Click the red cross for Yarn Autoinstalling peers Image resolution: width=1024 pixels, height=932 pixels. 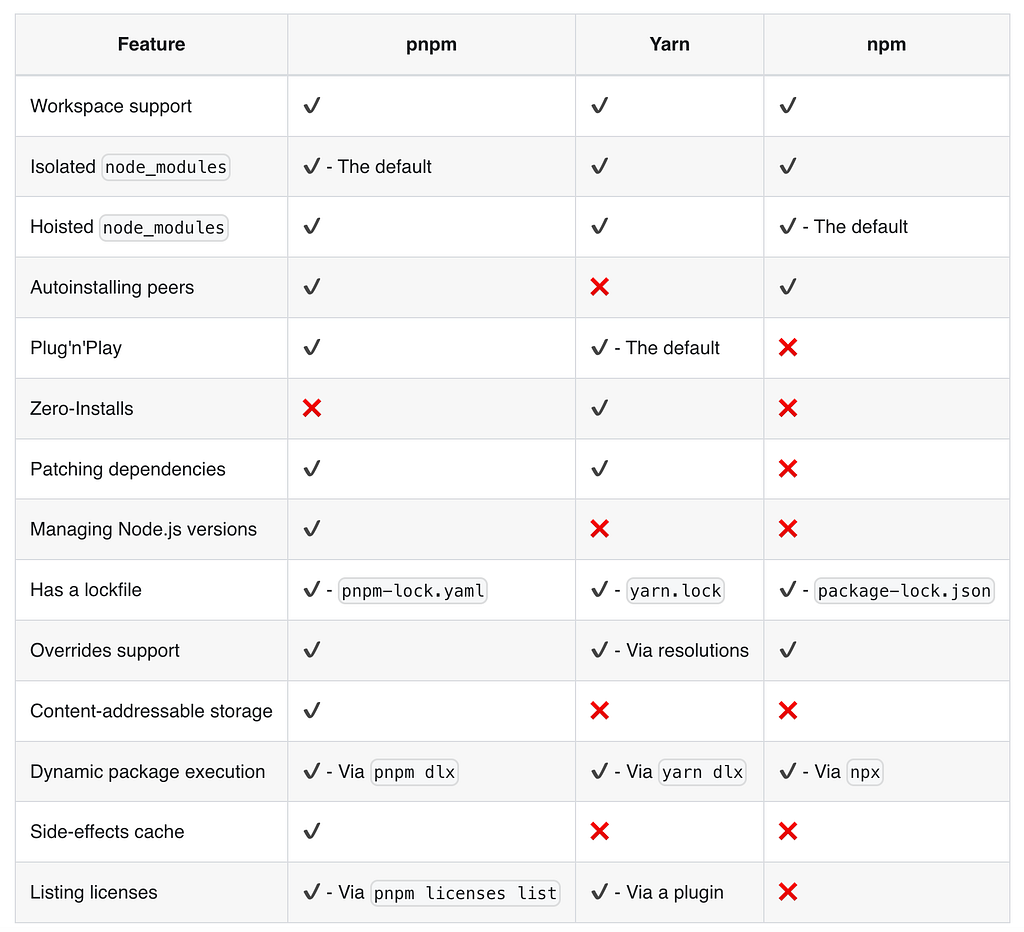pyautogui.click(x=600, y=287)
